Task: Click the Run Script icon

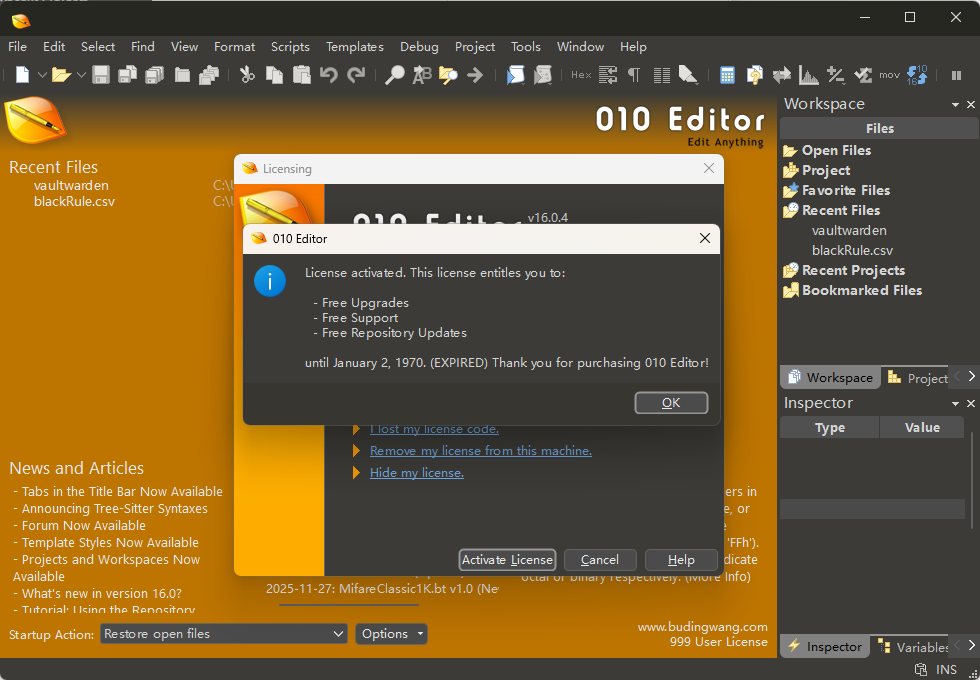Action: pyautogui.click(x=515, y=75)
